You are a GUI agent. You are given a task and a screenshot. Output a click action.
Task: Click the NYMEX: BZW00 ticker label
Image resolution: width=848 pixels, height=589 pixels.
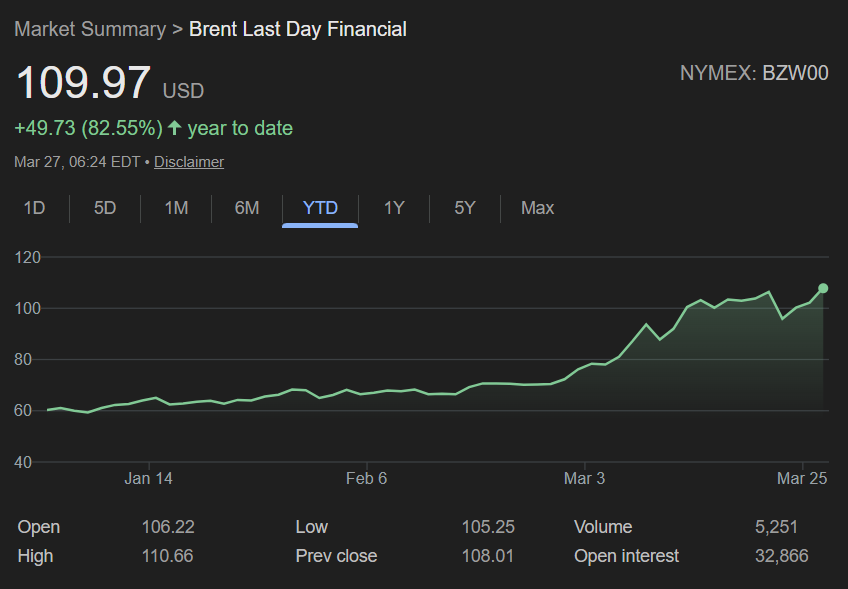[x=754, y=73]
